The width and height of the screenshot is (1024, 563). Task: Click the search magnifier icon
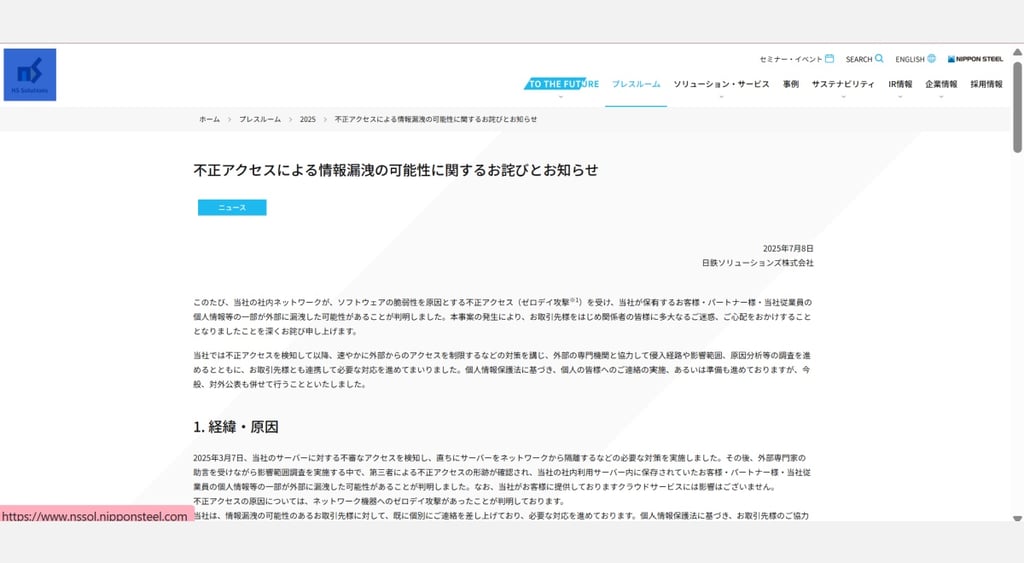879,59
